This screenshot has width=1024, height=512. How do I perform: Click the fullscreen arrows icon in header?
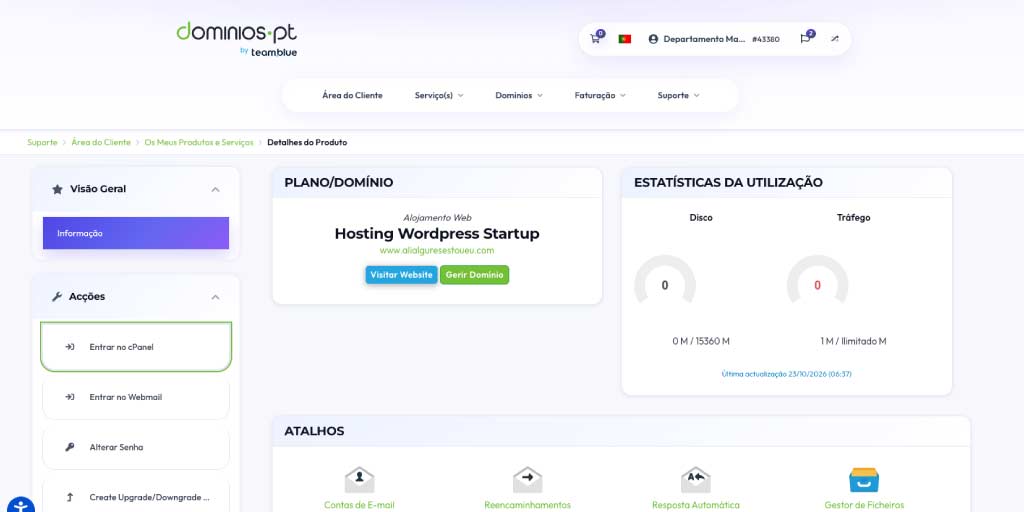point(835,39)
